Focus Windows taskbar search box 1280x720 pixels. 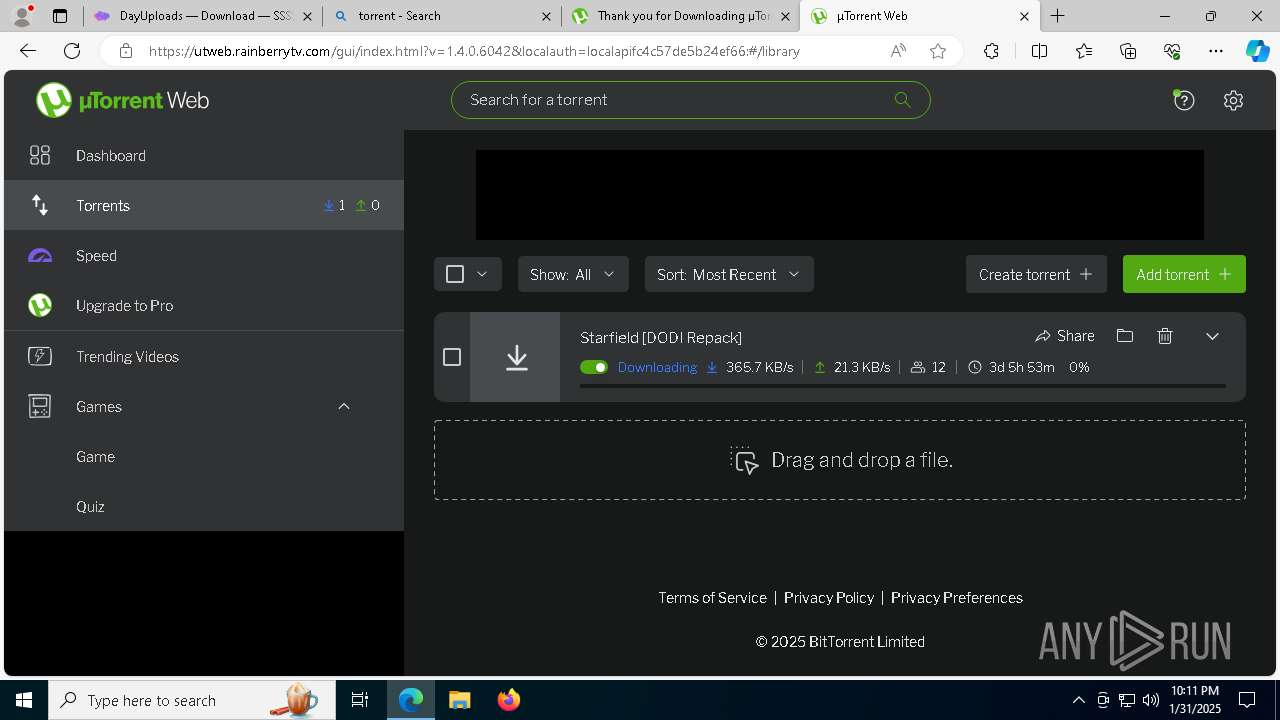[192, 700]
